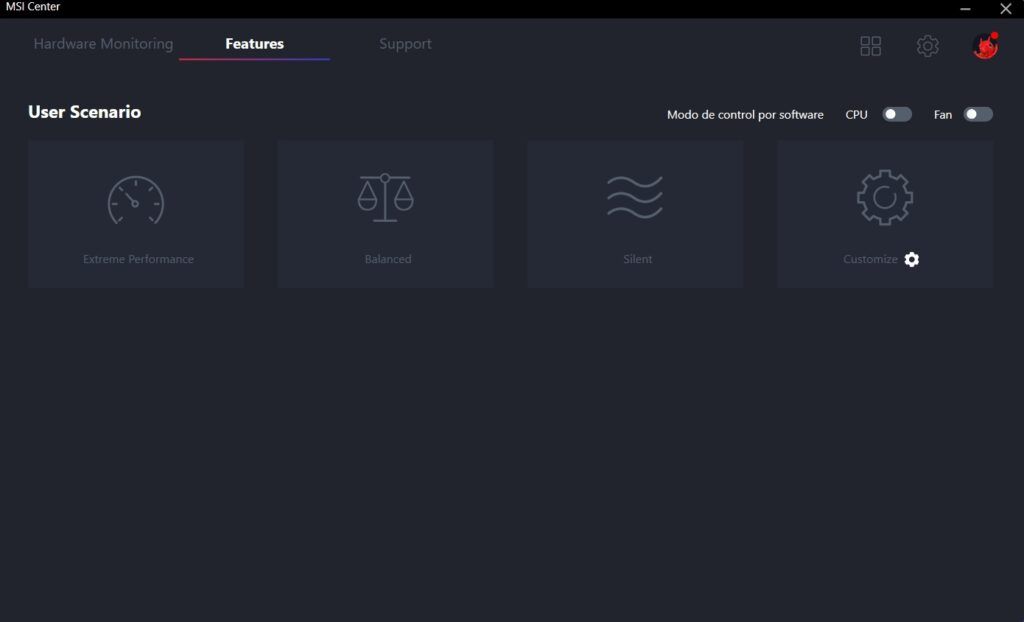1024x622 pixels.
Task: Toggle the Fan software control switch
Action: point(978,114)
